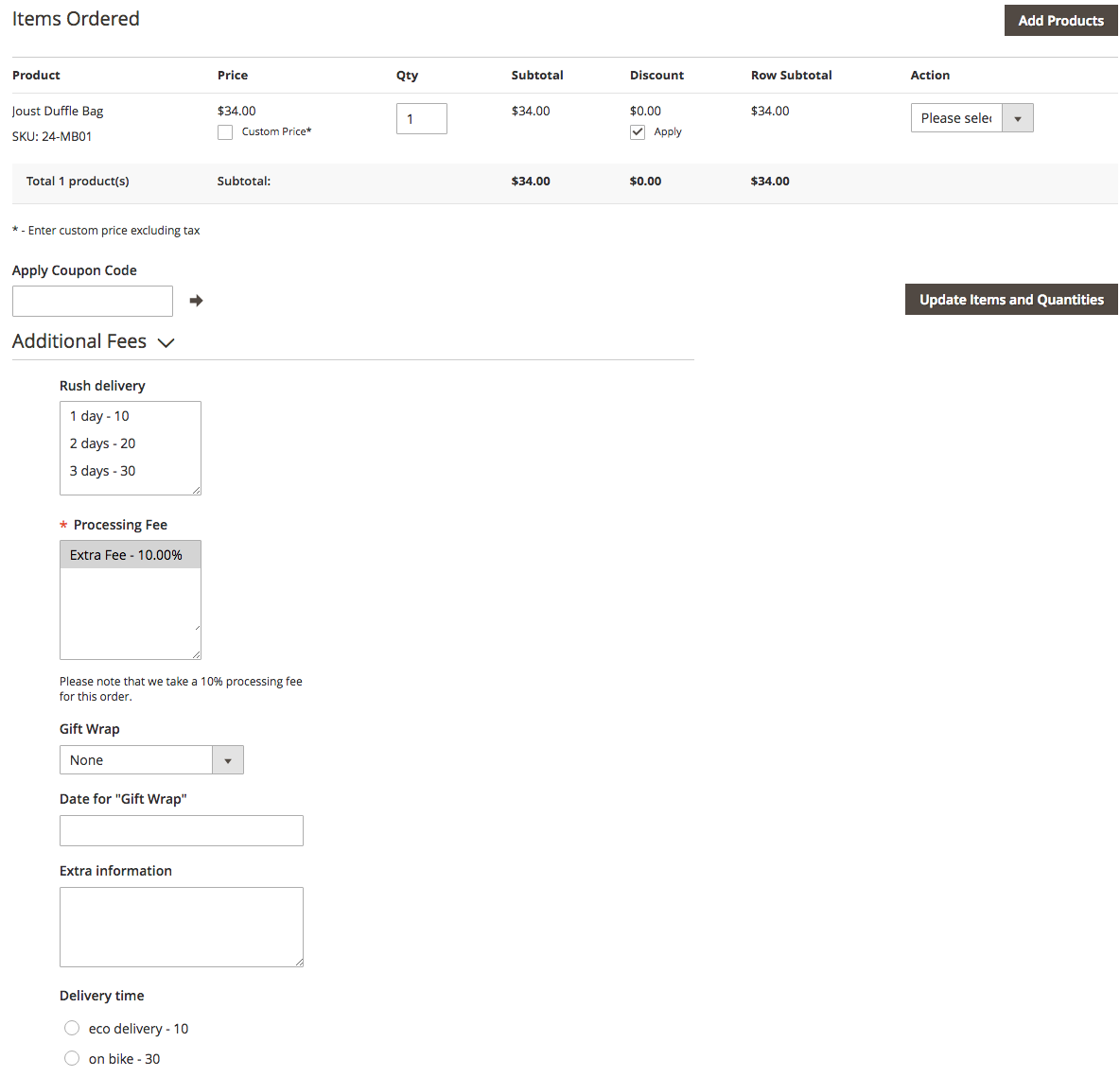Click the Discount column header
The height and width of the screenshot is (1077, 1120).
point(657,75)
